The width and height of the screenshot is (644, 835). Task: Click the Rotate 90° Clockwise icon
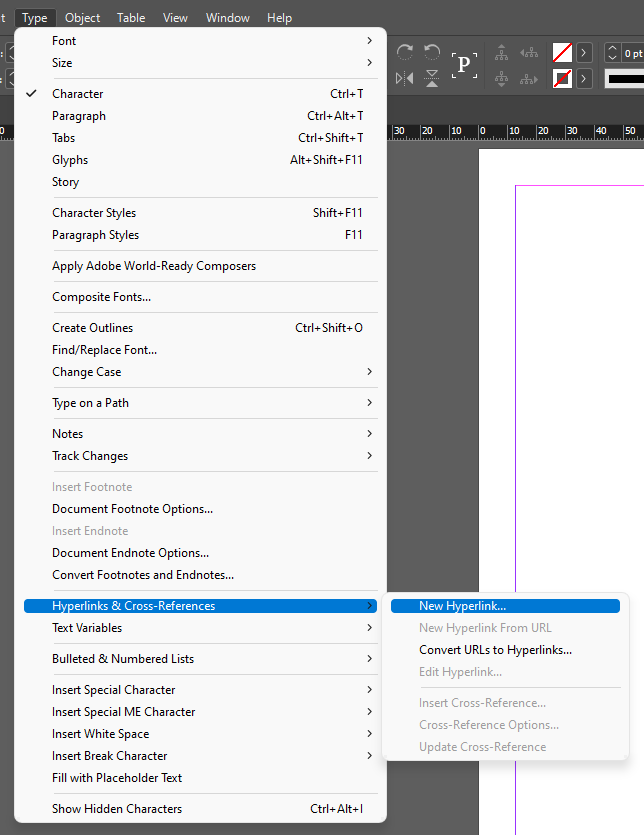pyautogui.click(x=405, y=52)
